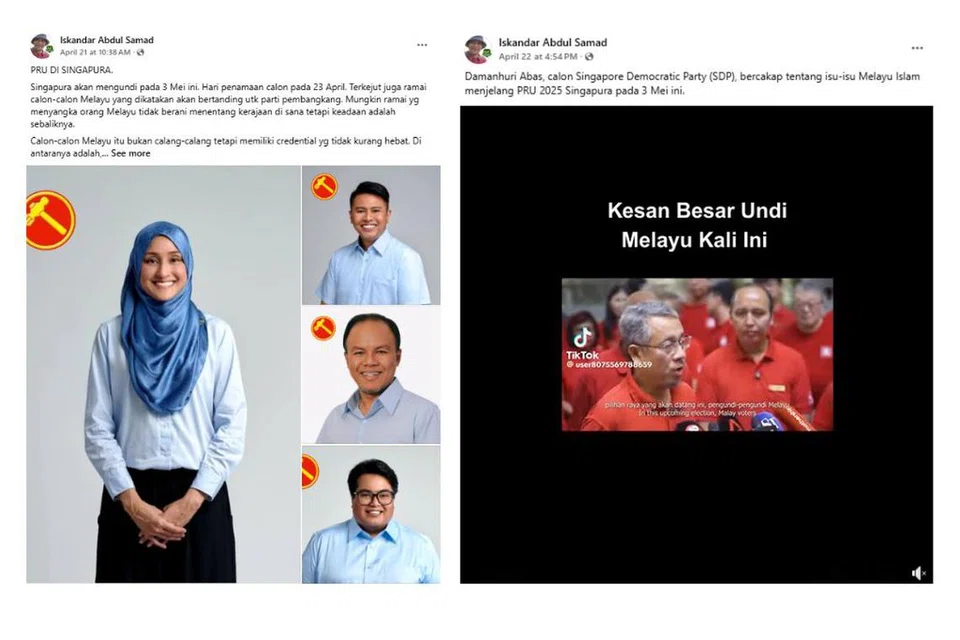Click the April 22 at 4:54 PM timestamp

[538, 56]
